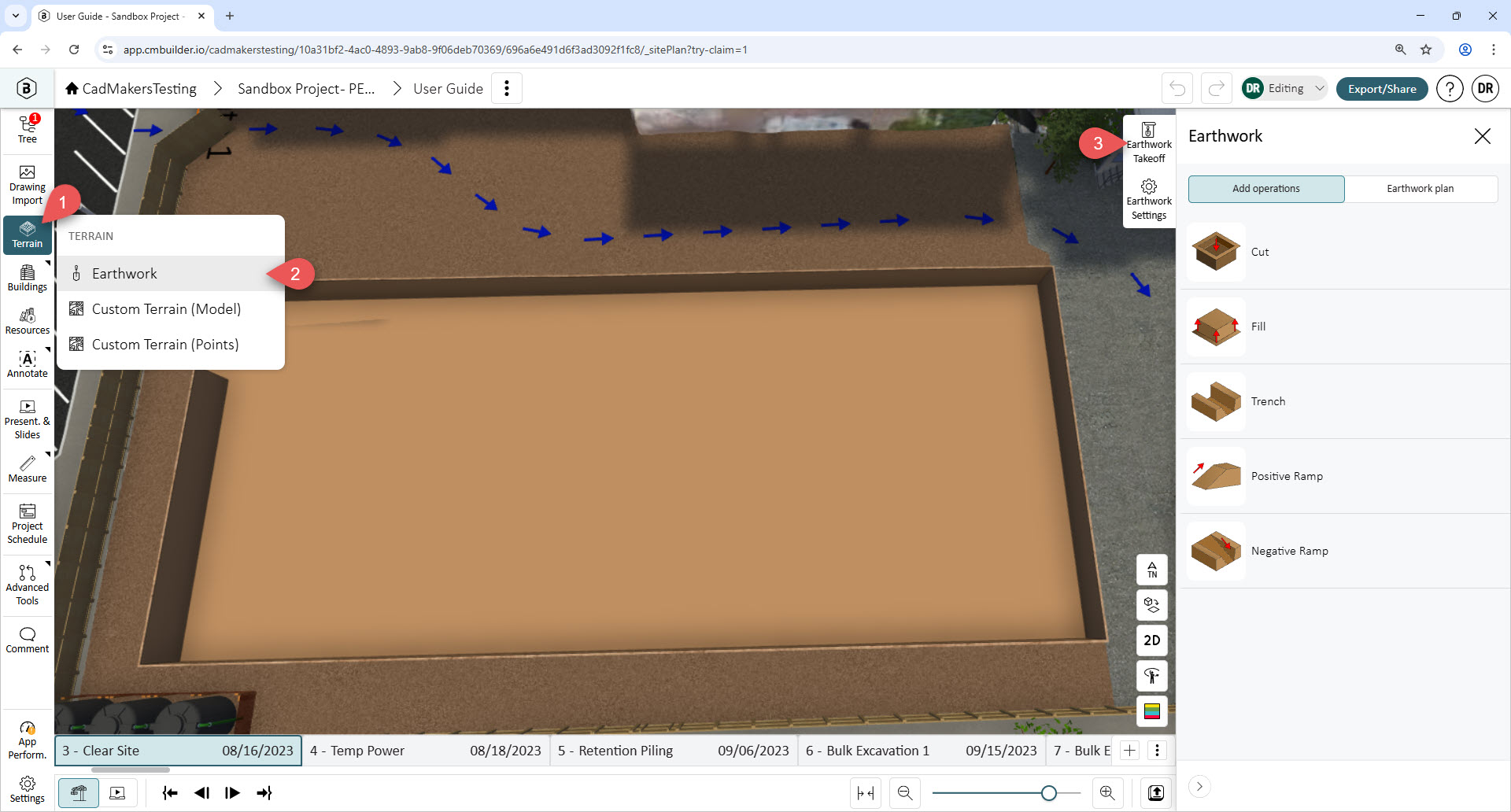Click fit timeline width button
The image size is (1511, 812).
click(866, 793)
